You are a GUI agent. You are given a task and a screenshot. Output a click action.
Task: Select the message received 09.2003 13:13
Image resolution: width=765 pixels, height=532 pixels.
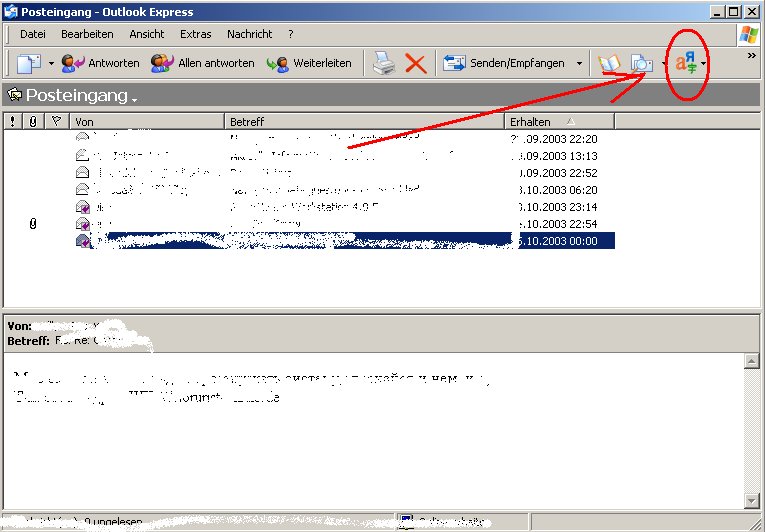click(309, 156)
